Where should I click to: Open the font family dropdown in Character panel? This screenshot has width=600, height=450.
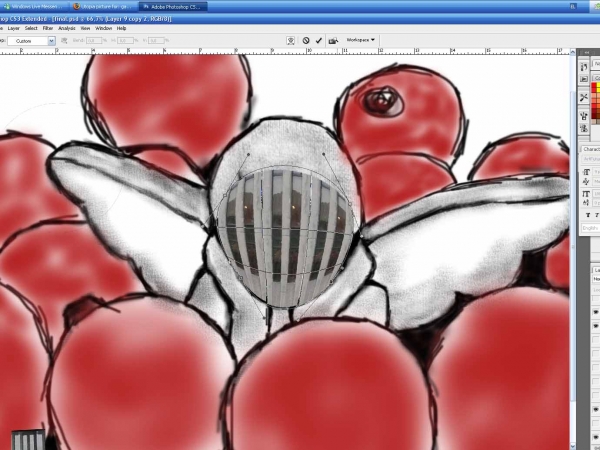591,158
